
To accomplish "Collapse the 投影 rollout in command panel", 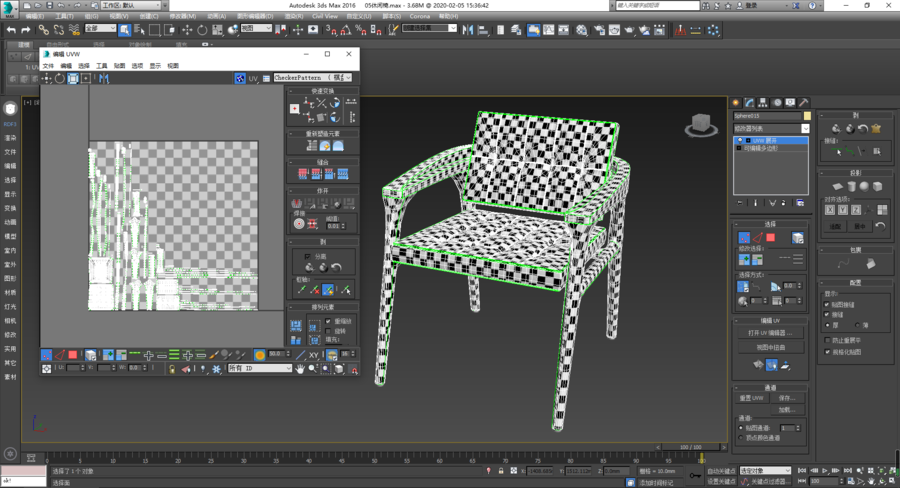I will (x=856, y=172).
